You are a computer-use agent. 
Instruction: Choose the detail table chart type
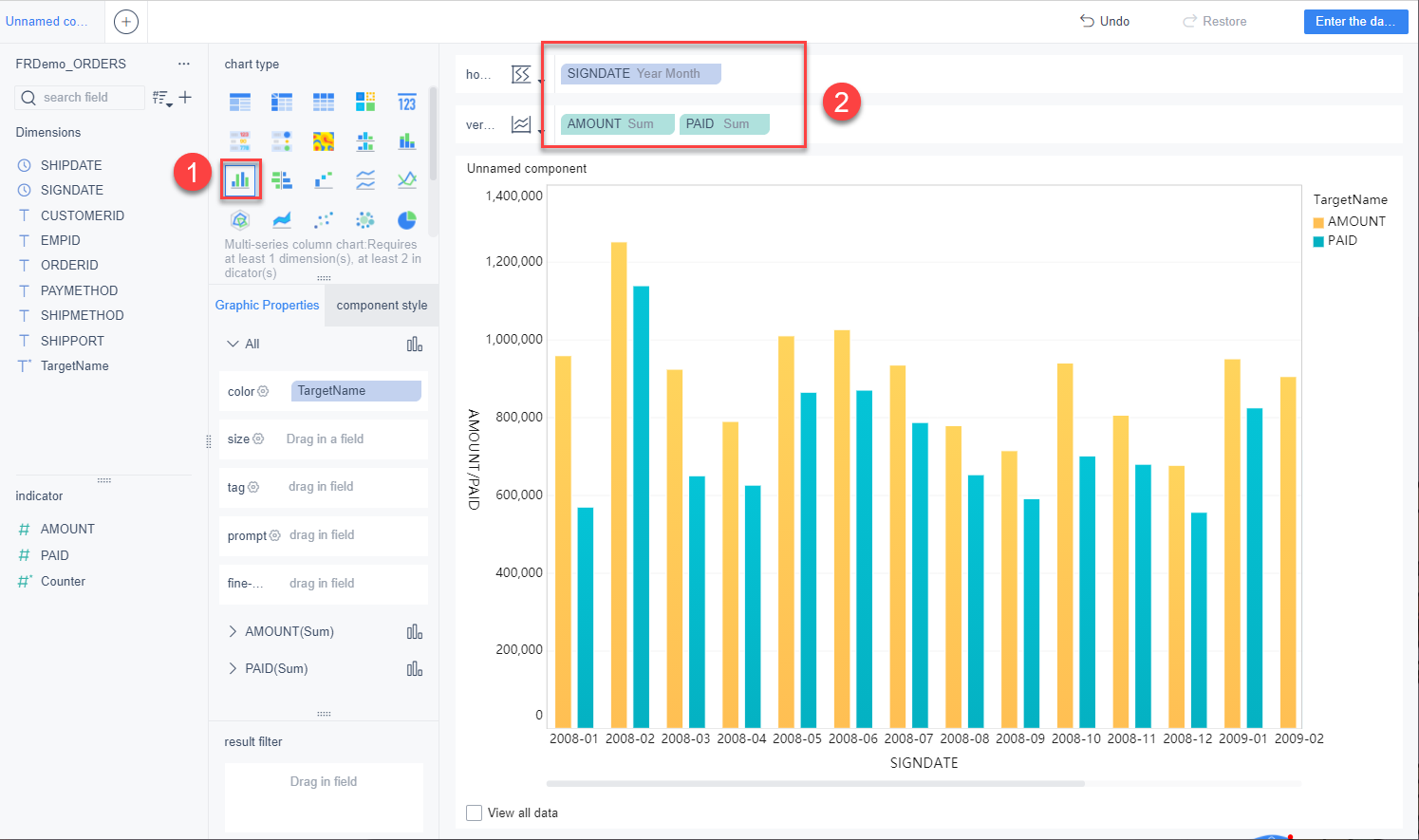point(324,102)
